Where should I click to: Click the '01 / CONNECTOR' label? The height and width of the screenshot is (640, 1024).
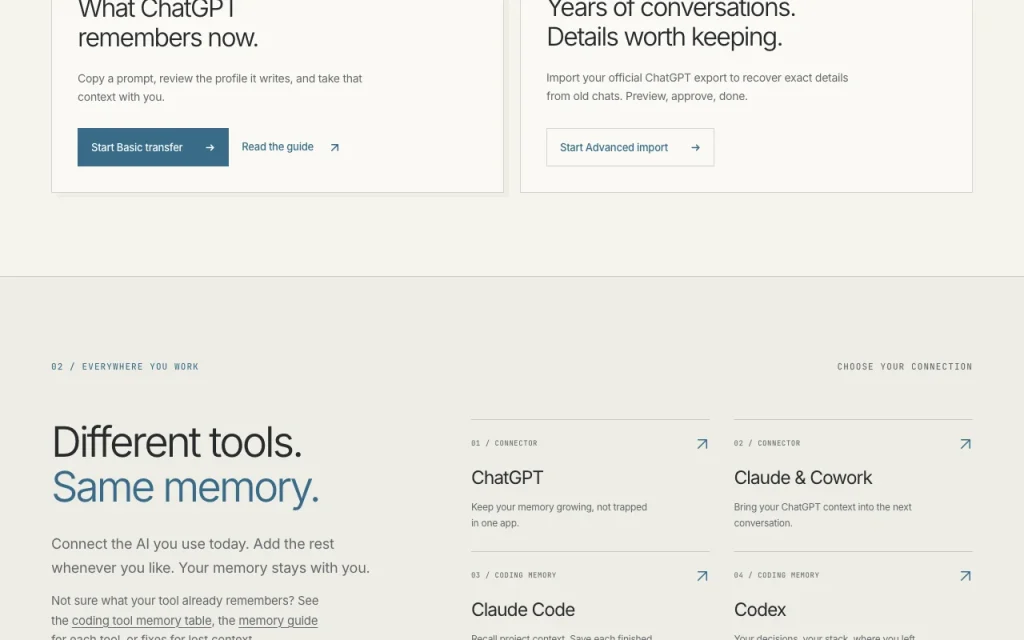[504, 443]
